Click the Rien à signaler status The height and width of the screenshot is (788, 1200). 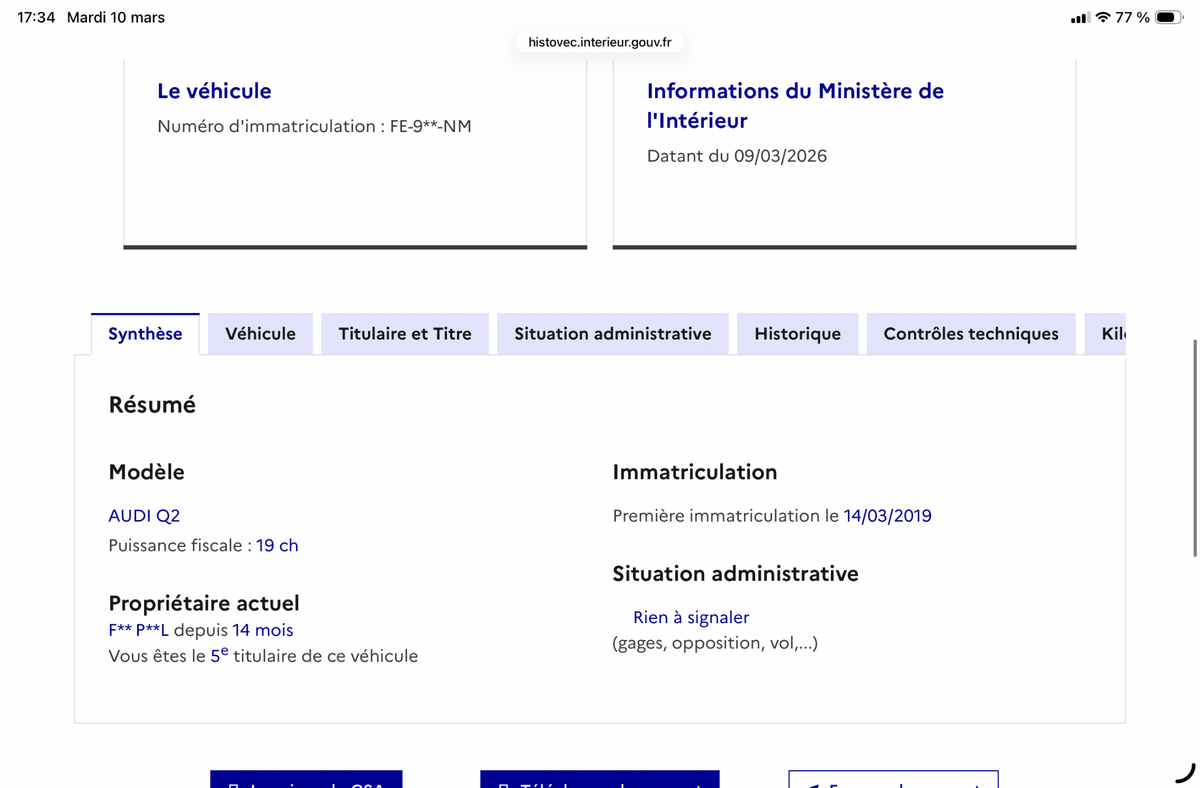691,617
